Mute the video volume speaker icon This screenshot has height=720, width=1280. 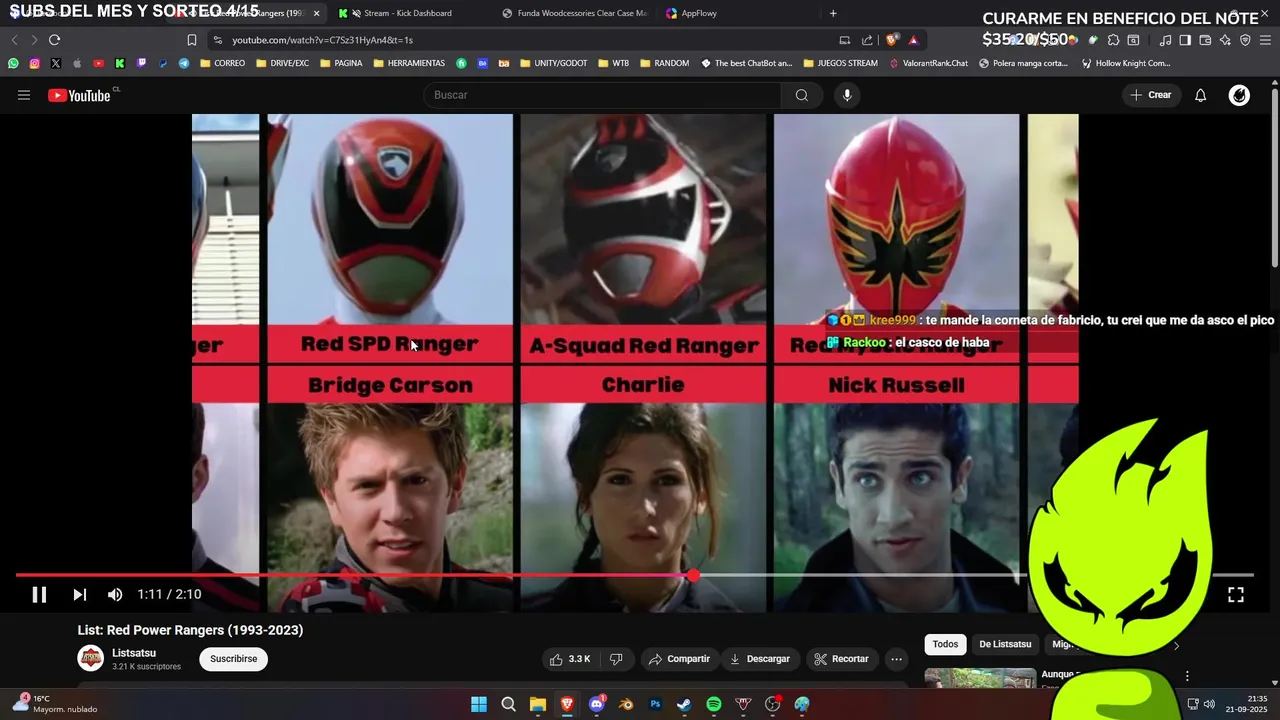pyautogui.click(x=115, y=594)
